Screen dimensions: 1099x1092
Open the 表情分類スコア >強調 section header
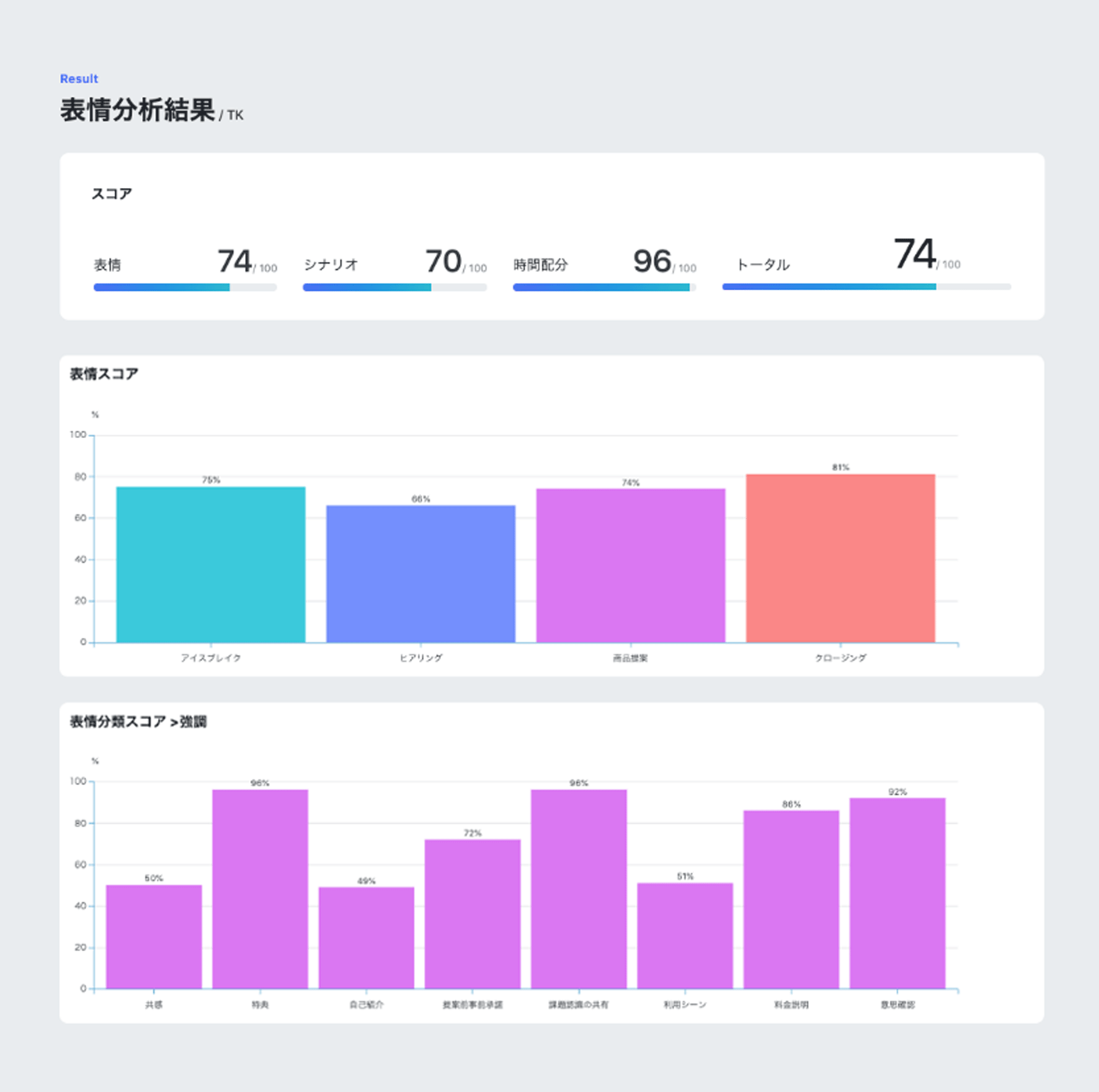click(139, 722)
